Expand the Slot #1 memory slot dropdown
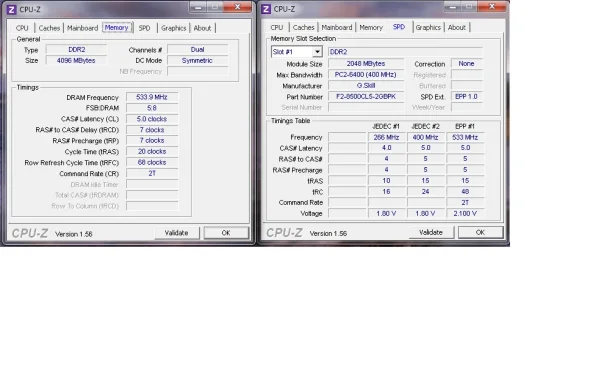The height and width of the screenshot is (384, 615). (317, 52)
